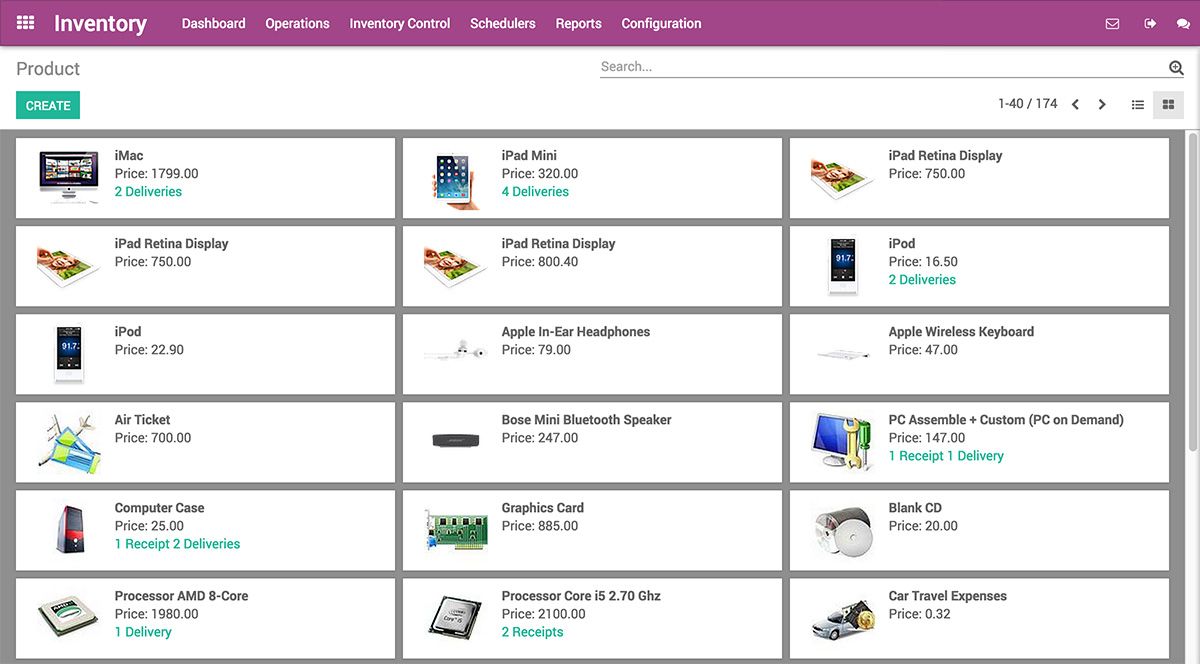
Task: Click the search magnifier icon
Action: coord(1175,66)
